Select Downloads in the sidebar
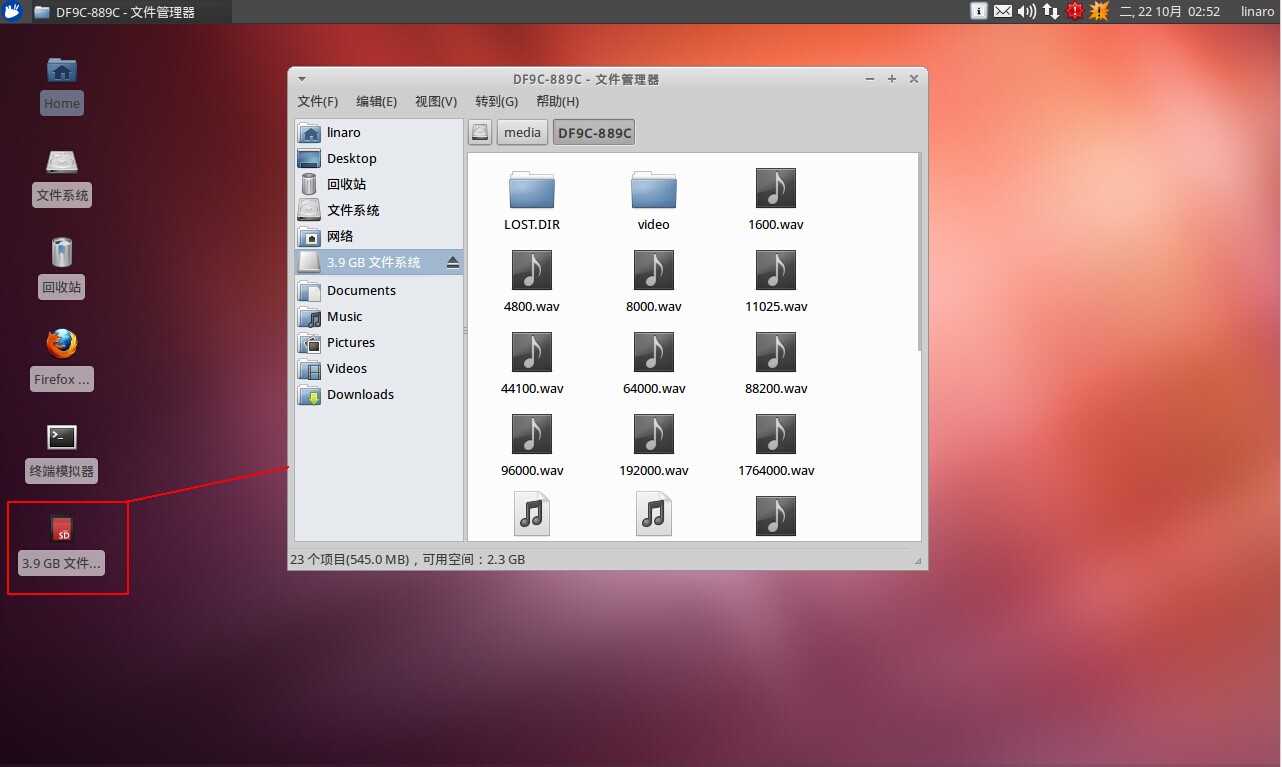The image size is (1282, 767). [360, 394]
